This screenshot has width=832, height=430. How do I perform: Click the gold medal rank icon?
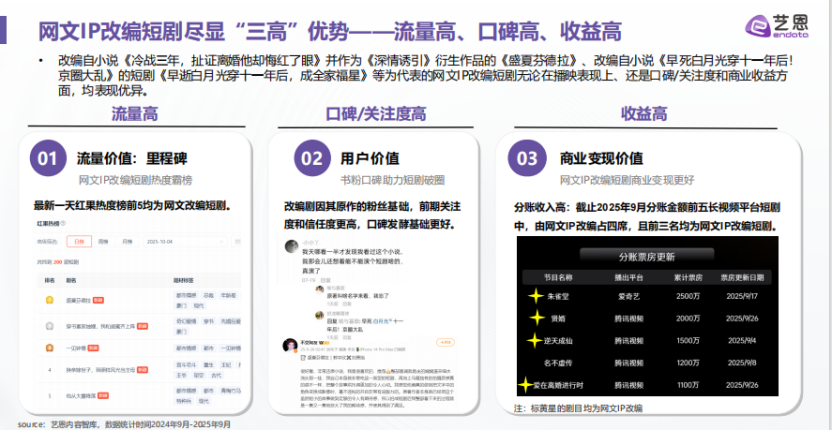(x=49, y=300)
